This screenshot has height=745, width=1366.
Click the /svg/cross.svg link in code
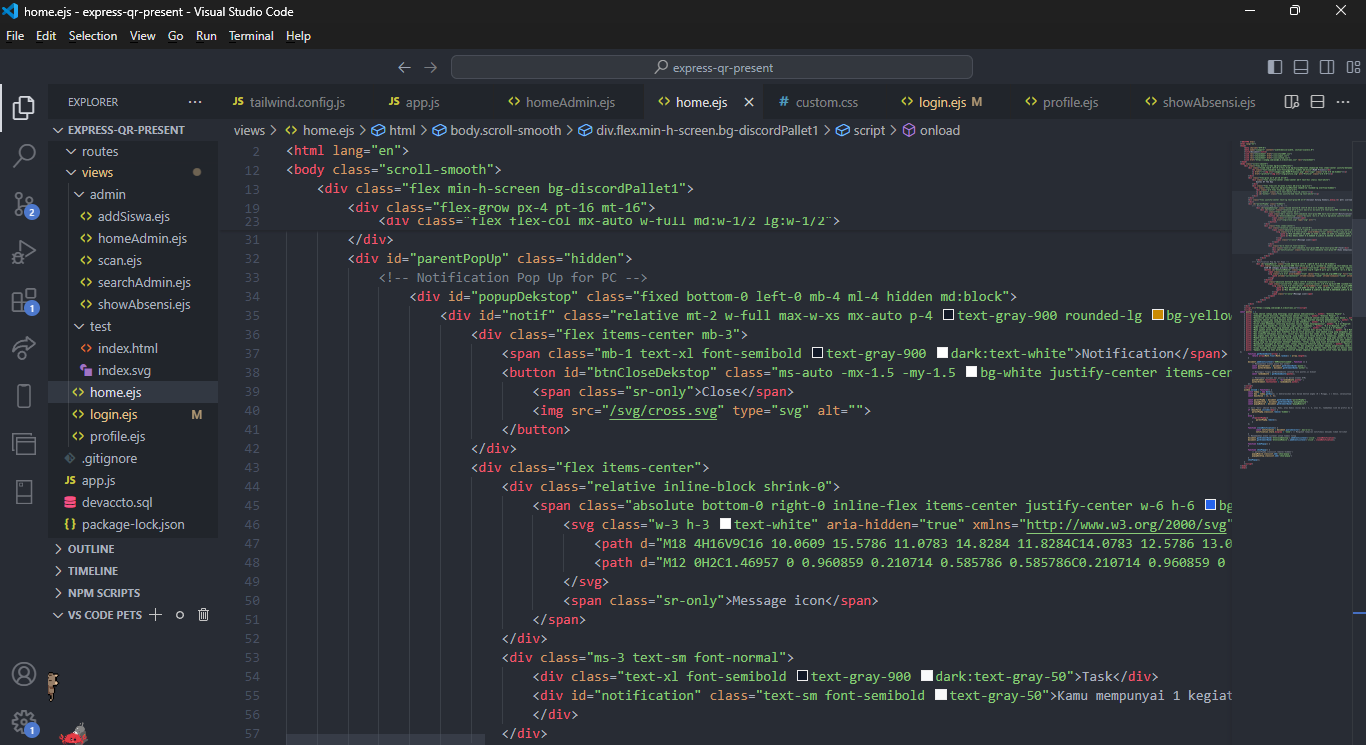pos(664,410)
